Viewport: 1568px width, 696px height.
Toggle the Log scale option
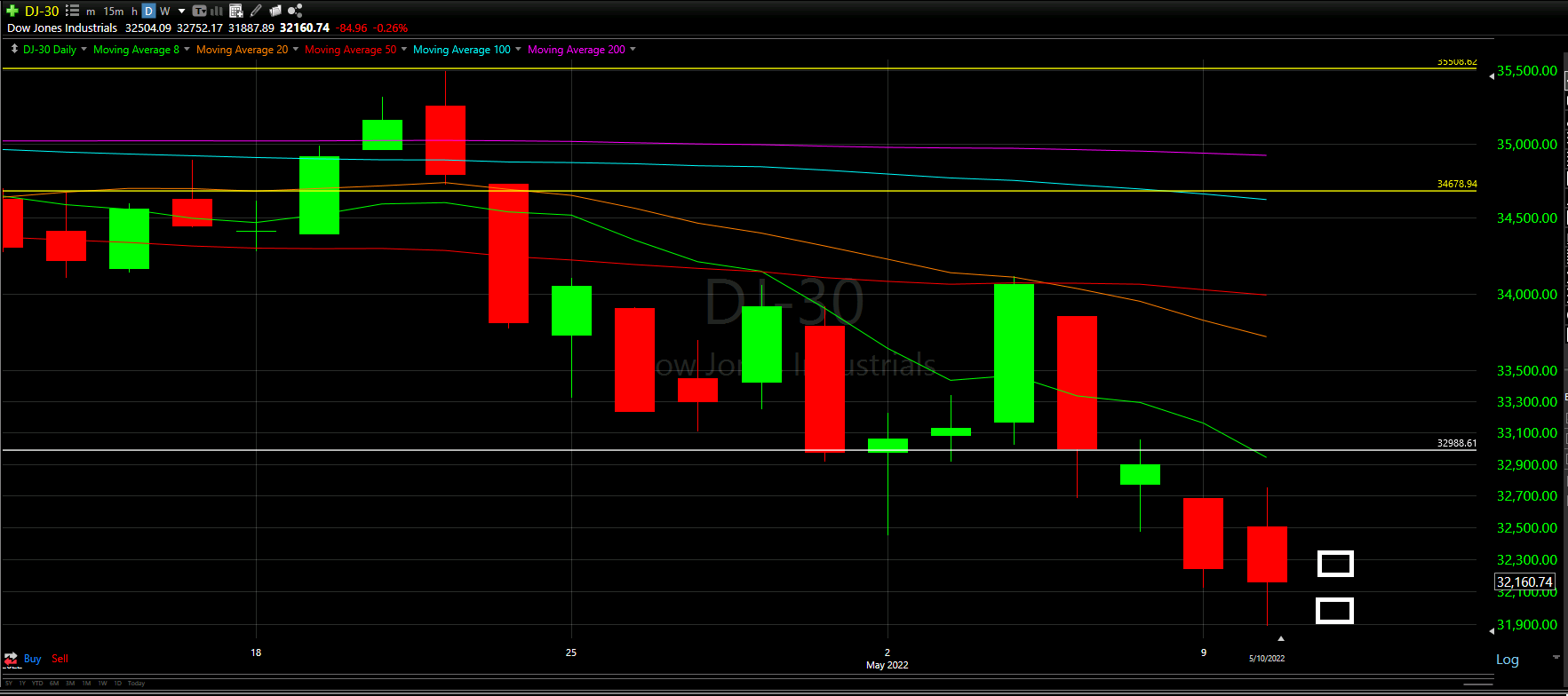(x=1508, y=660)
